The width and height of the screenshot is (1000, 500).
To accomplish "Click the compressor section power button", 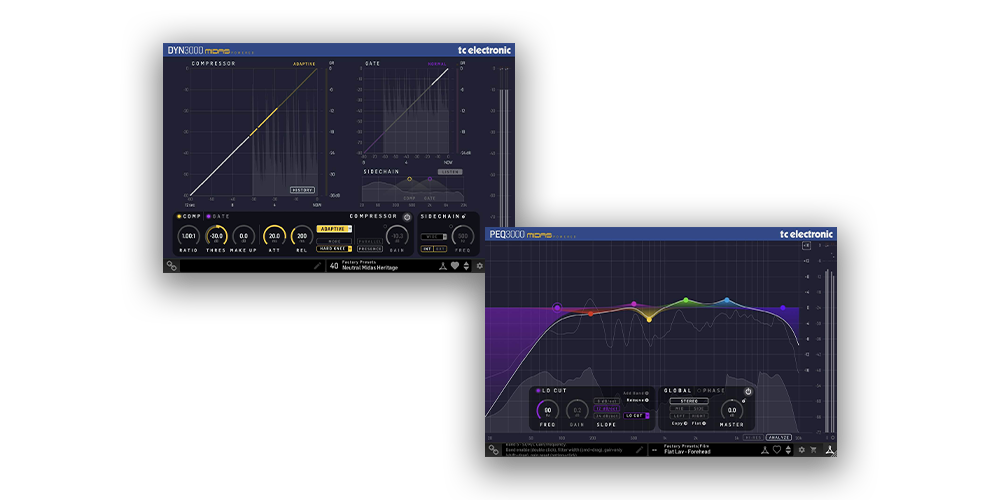I will click(407, 216).
